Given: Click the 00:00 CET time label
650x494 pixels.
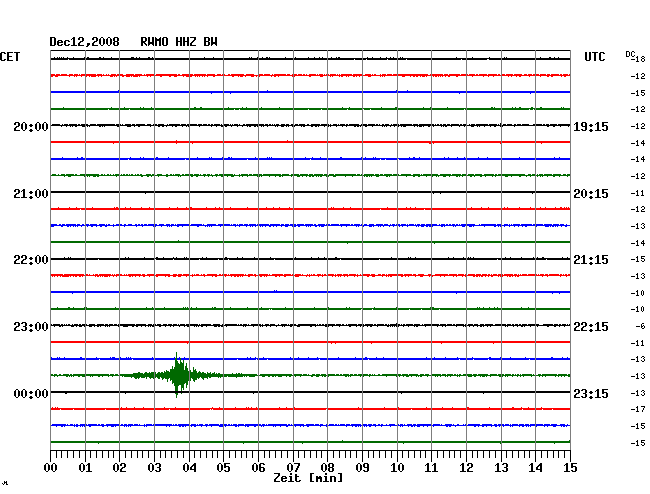Looking at the screenshot, I should [x=31, y=393].
